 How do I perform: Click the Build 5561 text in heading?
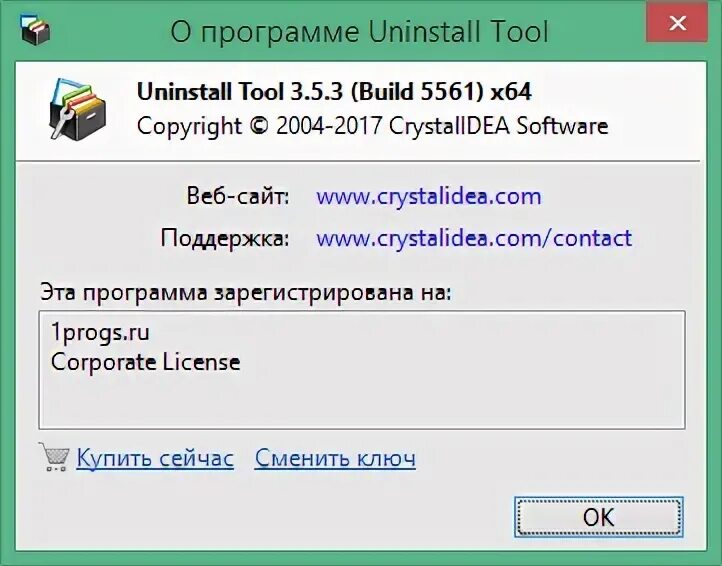point(417,92)
